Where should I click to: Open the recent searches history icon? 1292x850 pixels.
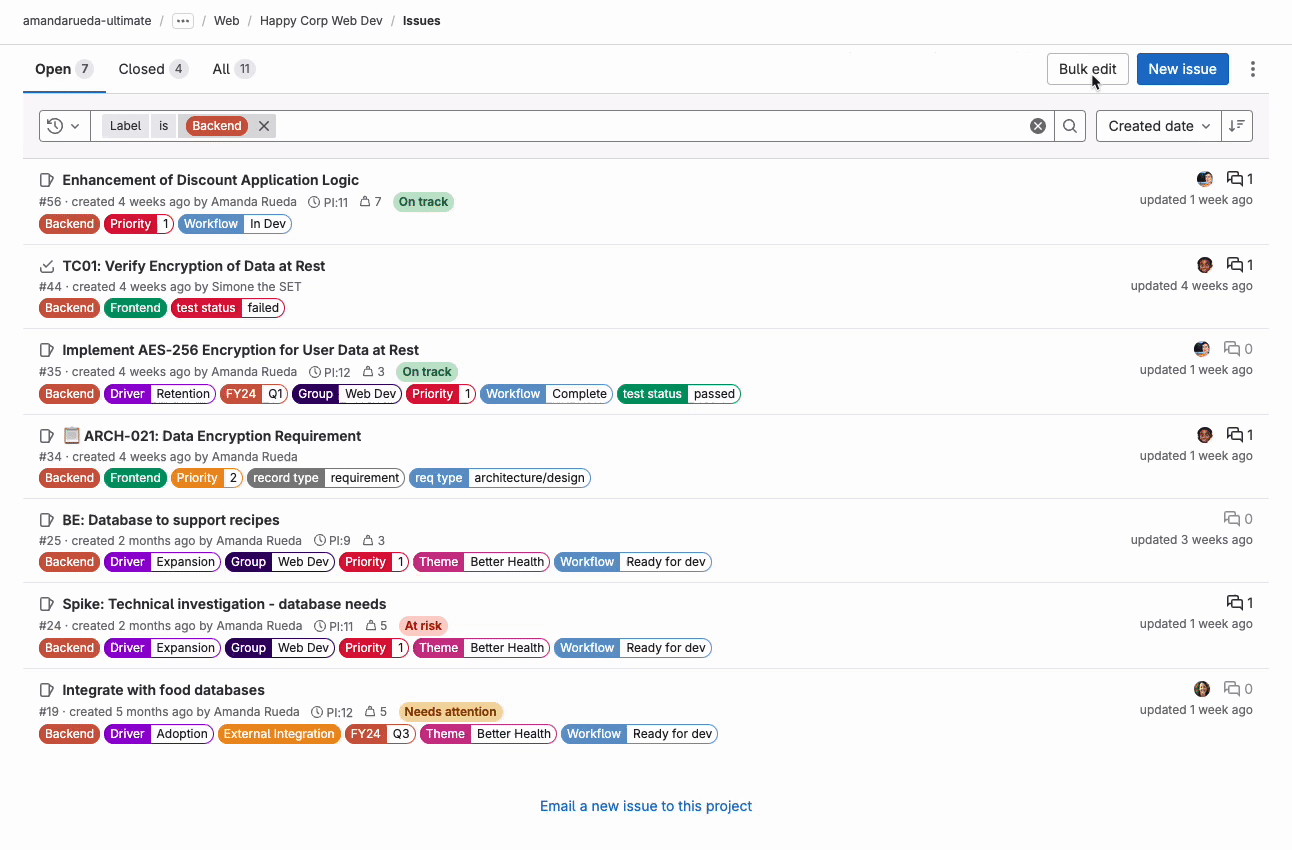[57, 125]
